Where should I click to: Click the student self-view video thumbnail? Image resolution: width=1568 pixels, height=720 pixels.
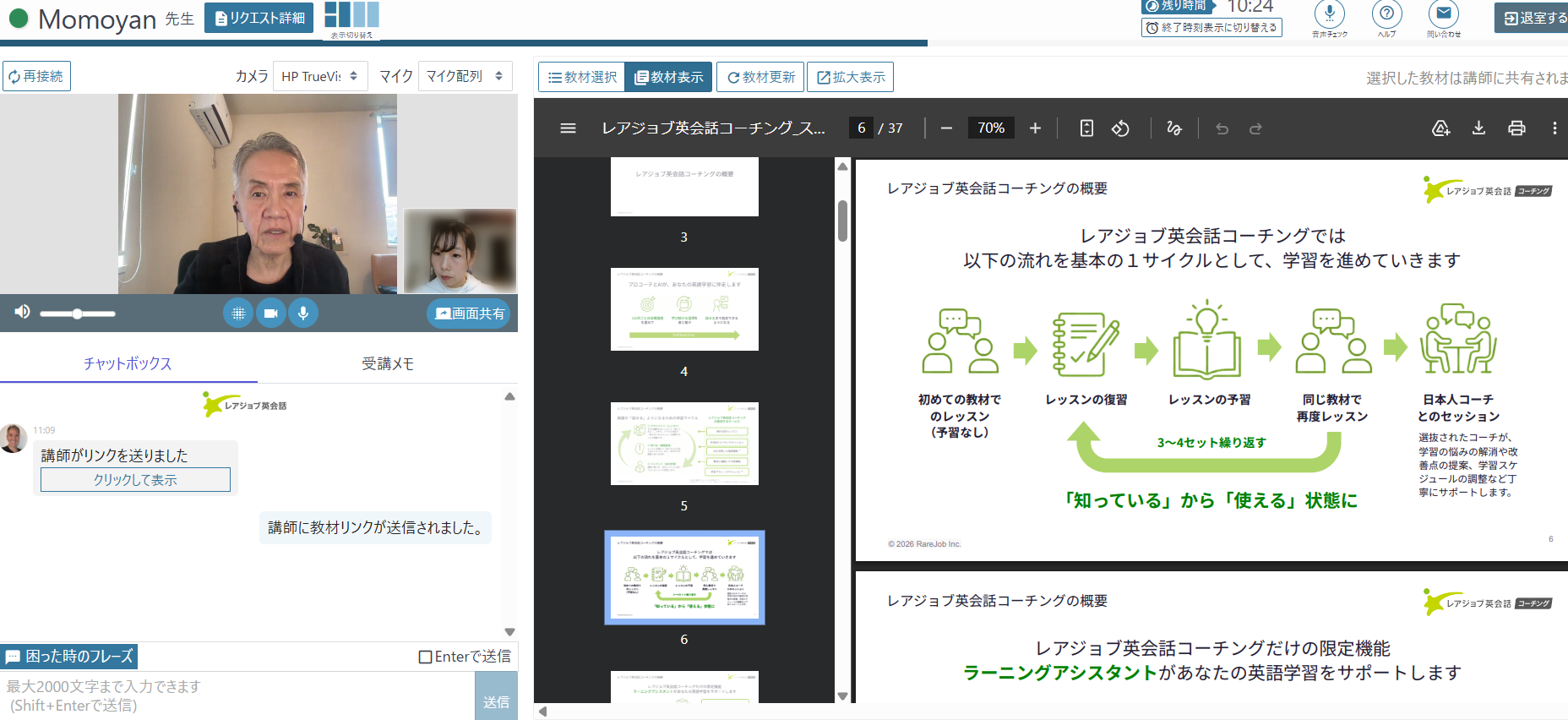pyautogui.click(x=460, y=251)
